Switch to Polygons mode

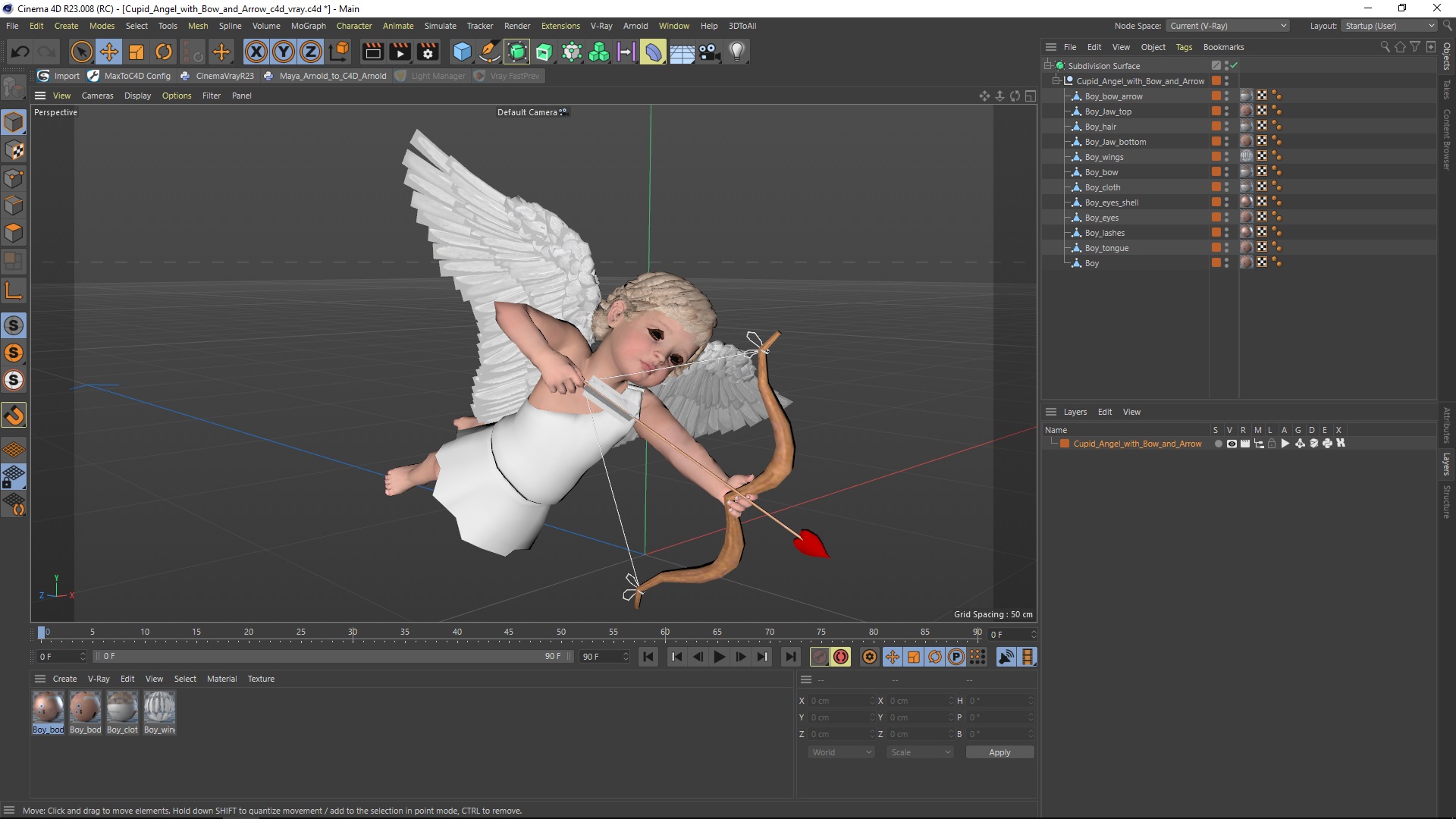pyautogui.click(x=14, y=233)
